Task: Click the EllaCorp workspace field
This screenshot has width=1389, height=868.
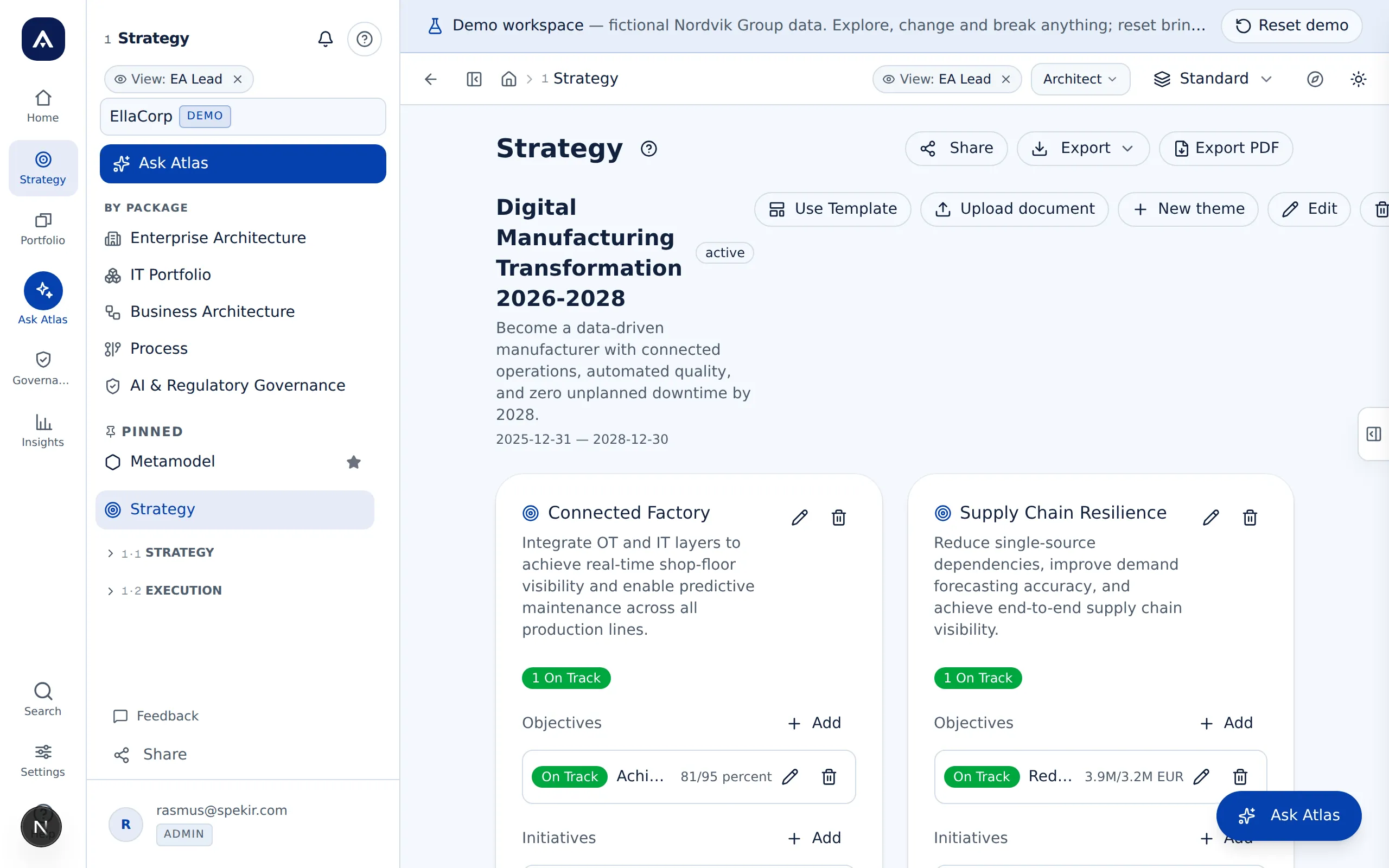Action: click(x=243, y=116)
